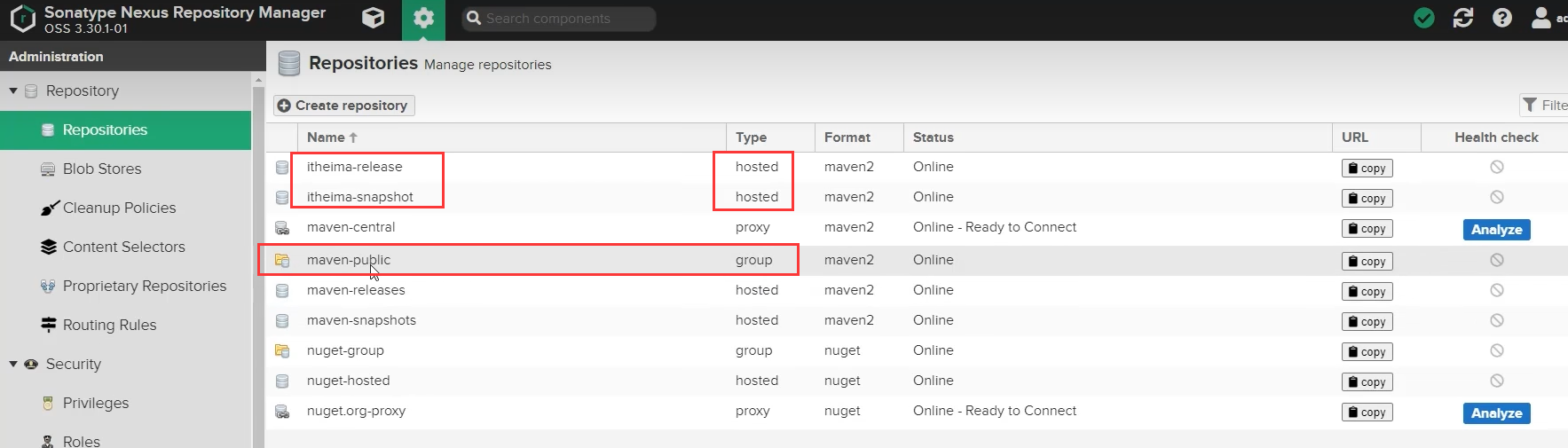Click the user account icon
Image resolution: width=1568 pixels, height=448 pixels.
1541,19
